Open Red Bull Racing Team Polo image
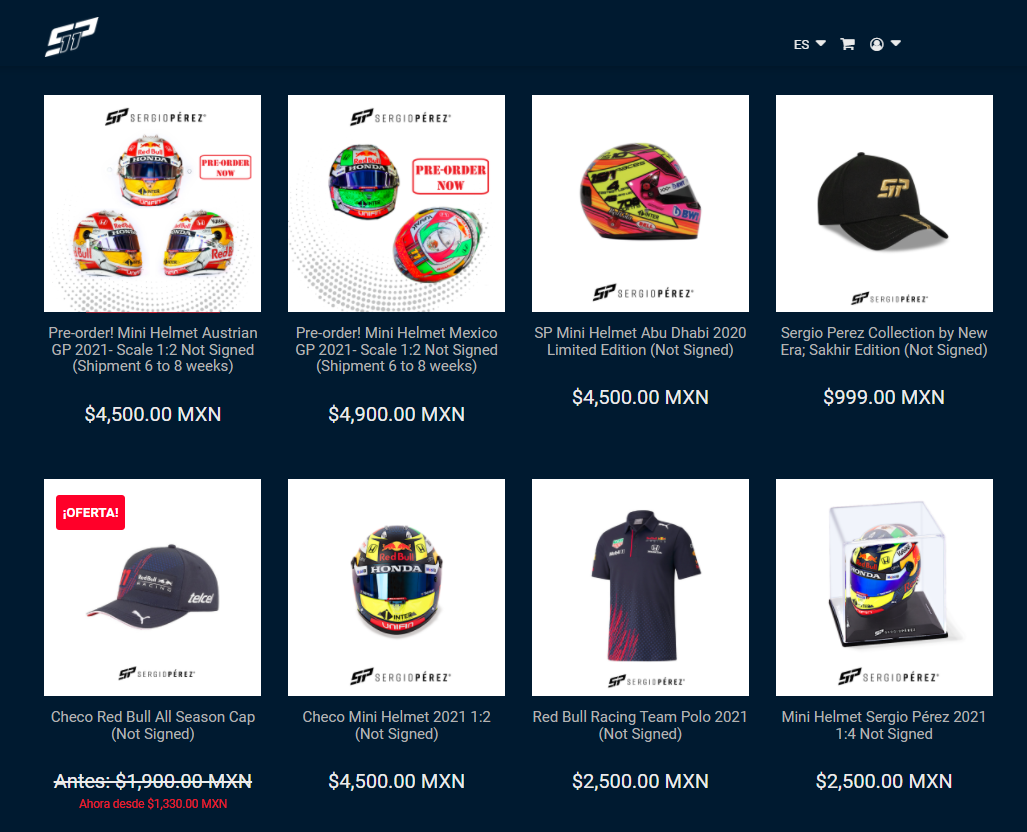Screen dimensions: 1027x832 click(x=641, y=587)
